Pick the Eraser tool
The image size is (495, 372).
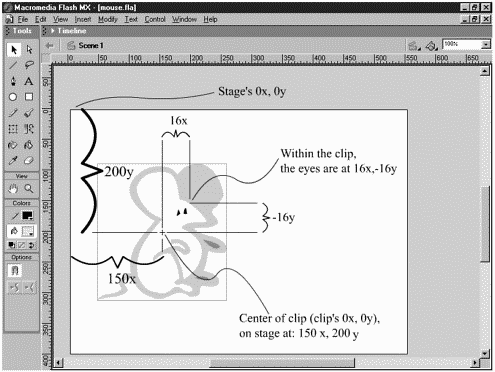coord(29,161)
